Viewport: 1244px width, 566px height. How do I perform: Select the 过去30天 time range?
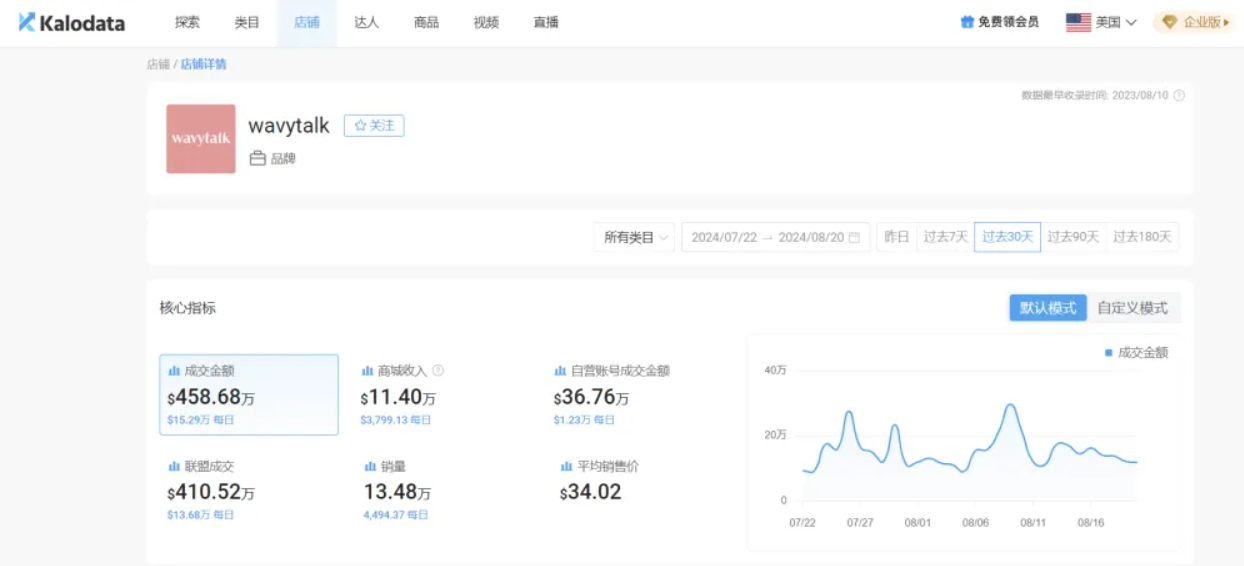tap(1007, 237)
